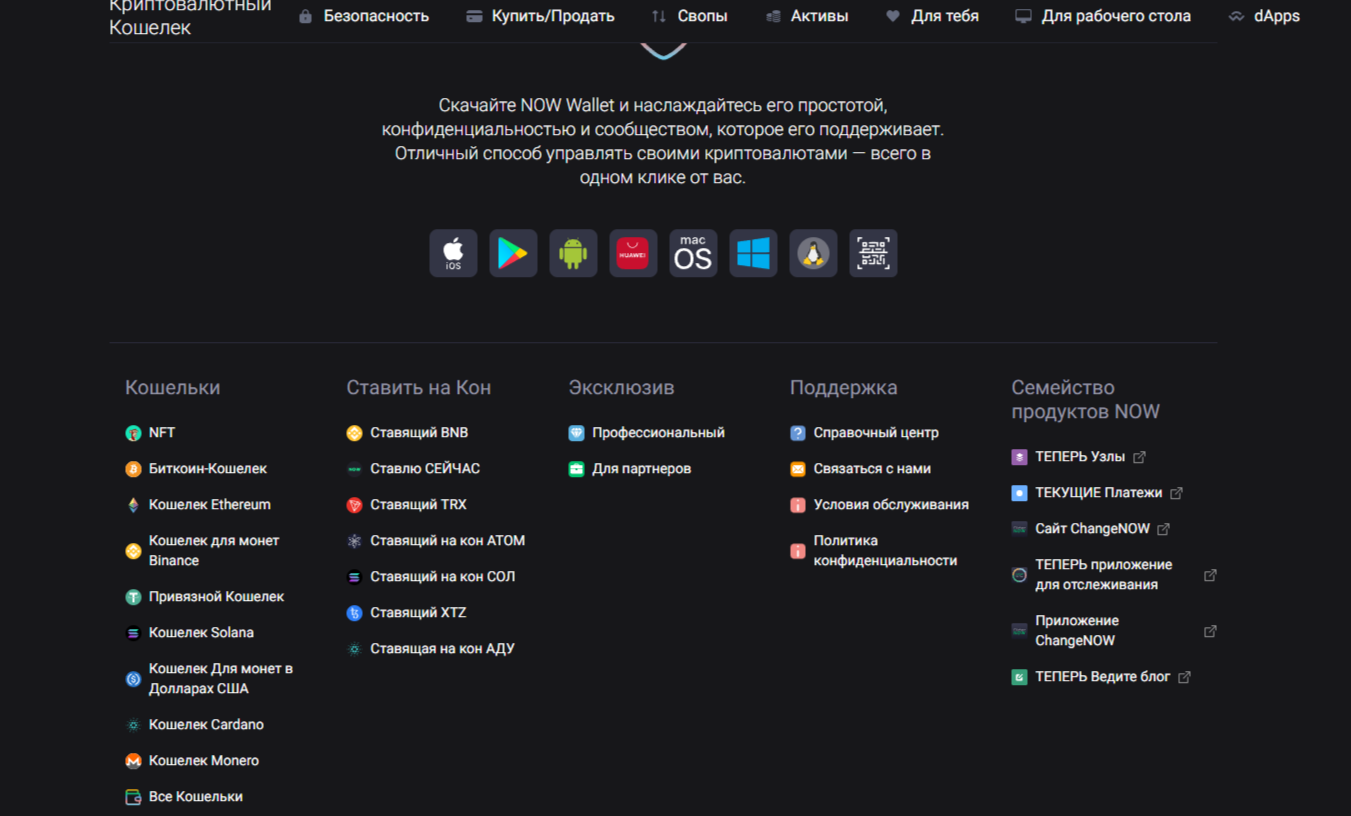The height and width of the screenshot is (816, 1351).
Task: Download the Linux version via penguin icon
Action: [813, 253]
